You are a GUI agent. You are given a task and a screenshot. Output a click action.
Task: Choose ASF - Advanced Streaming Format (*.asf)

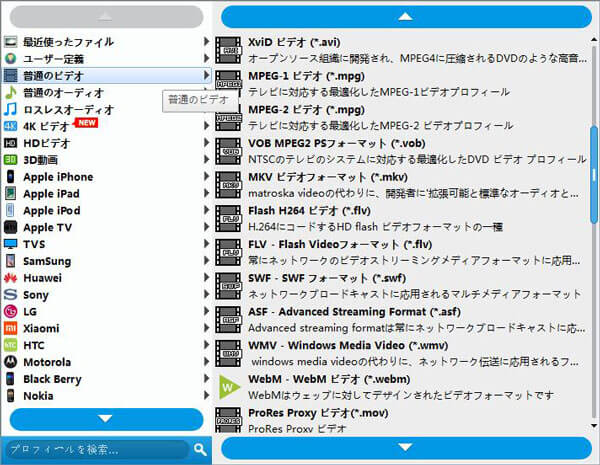(401, 320)
